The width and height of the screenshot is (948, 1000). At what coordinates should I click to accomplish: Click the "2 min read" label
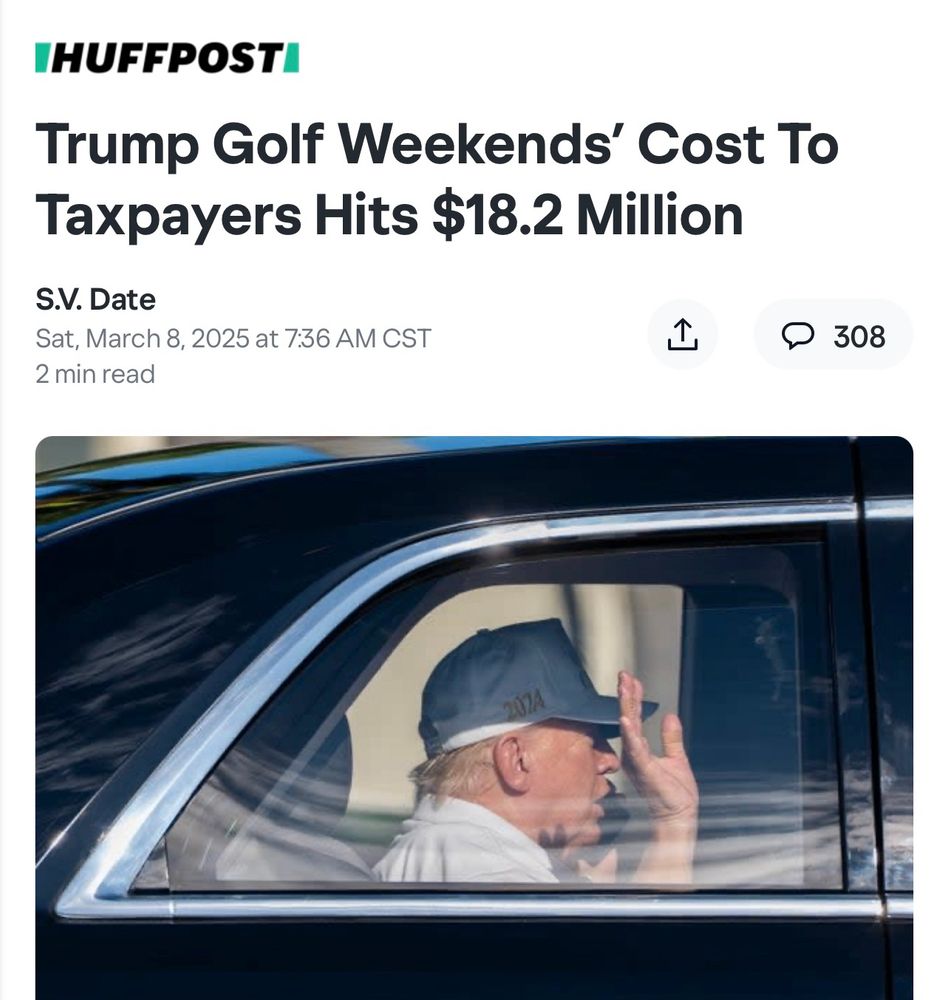(95, 374)
